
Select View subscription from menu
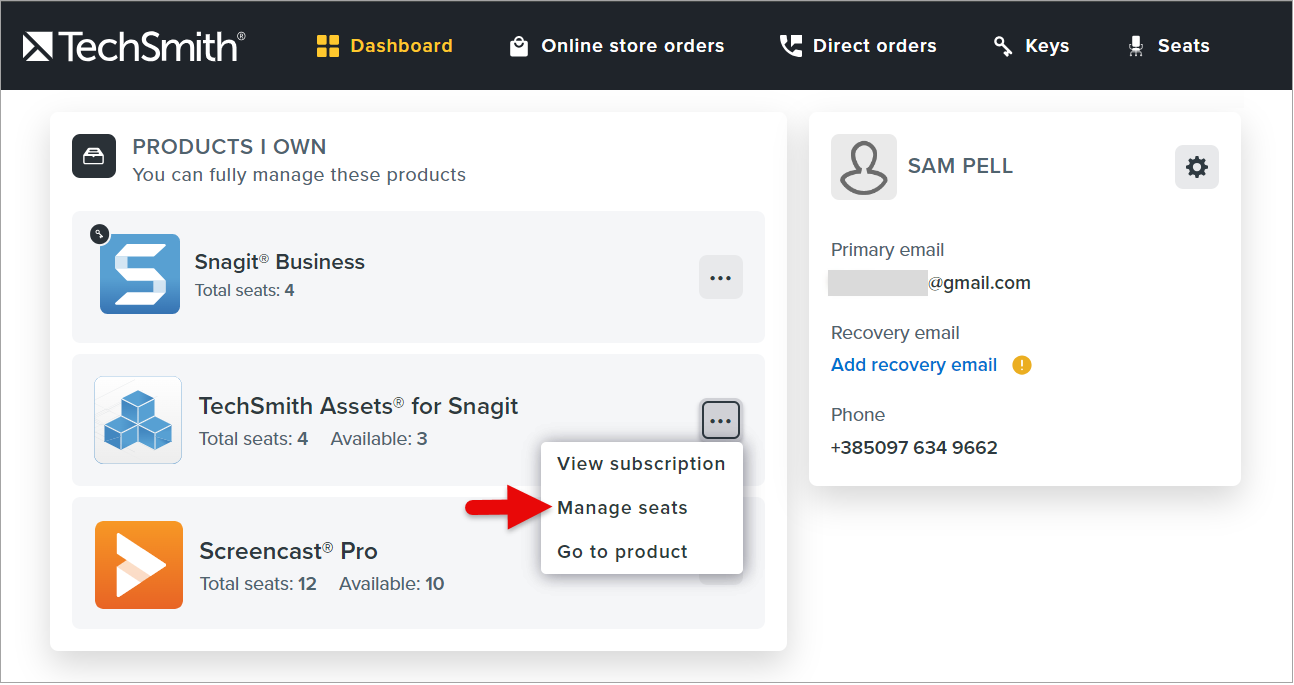[641, 464]
